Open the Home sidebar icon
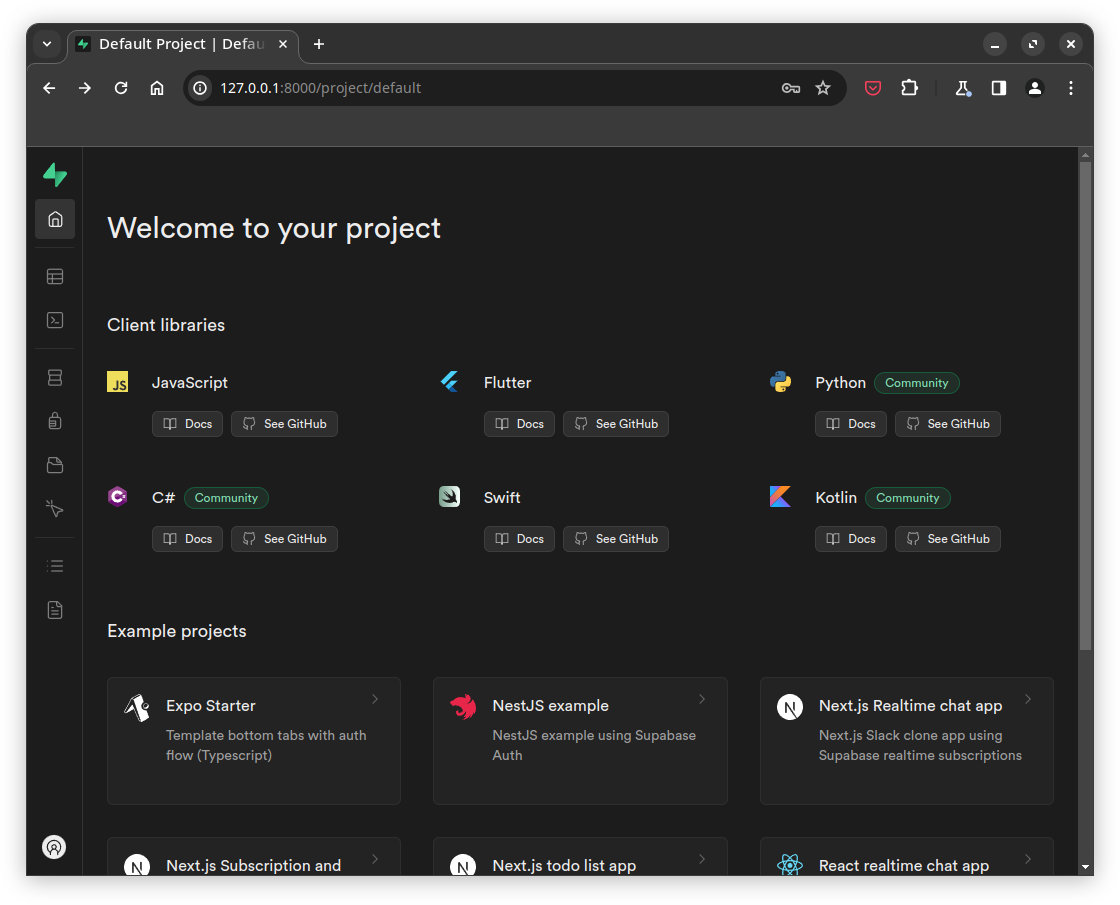The height and width of the screenshot is (905, 1120). (55, 219)
